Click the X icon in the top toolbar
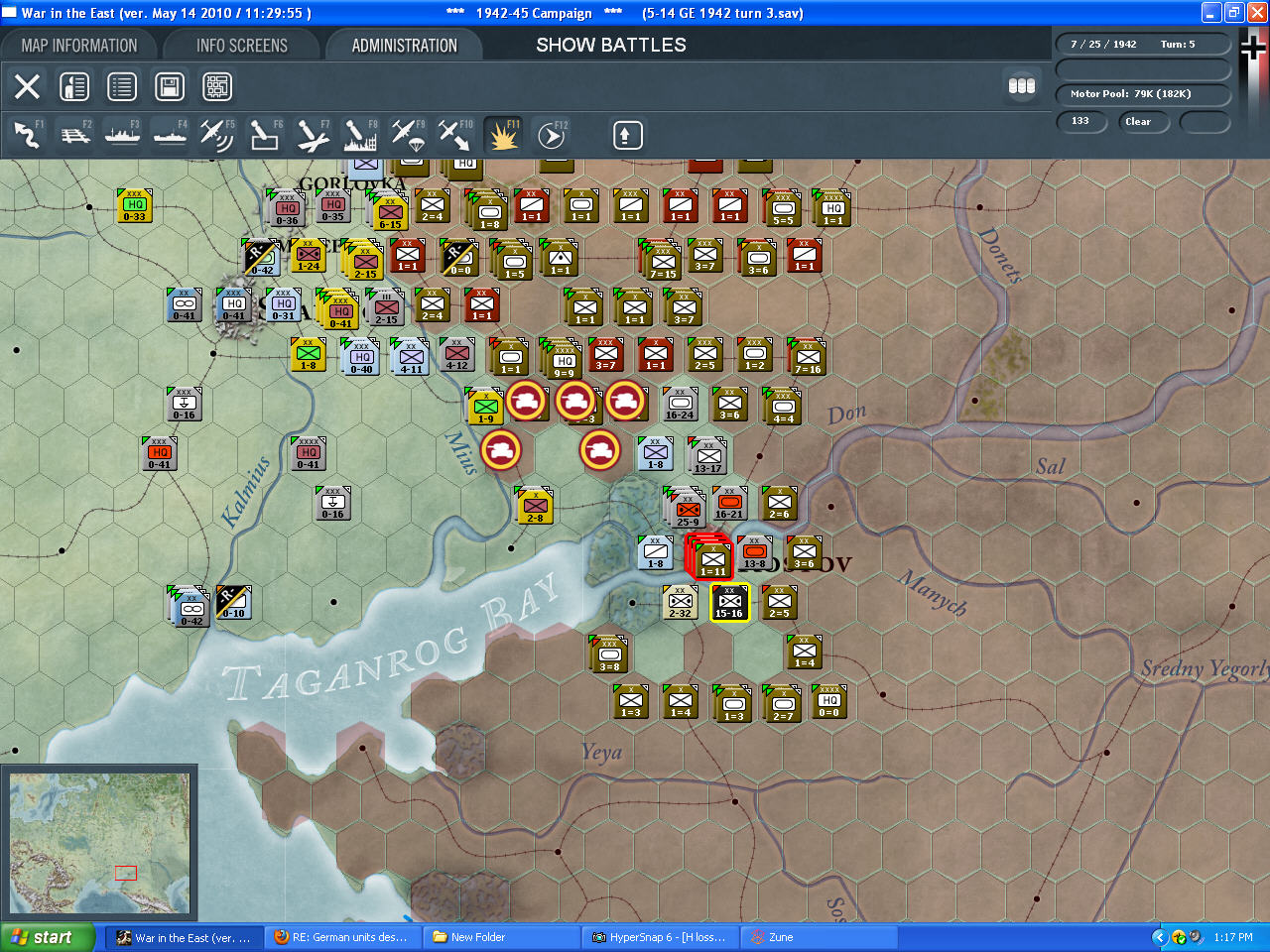Image resolution: width=1270 pixels, height=952 pixels. pos(28,86)
